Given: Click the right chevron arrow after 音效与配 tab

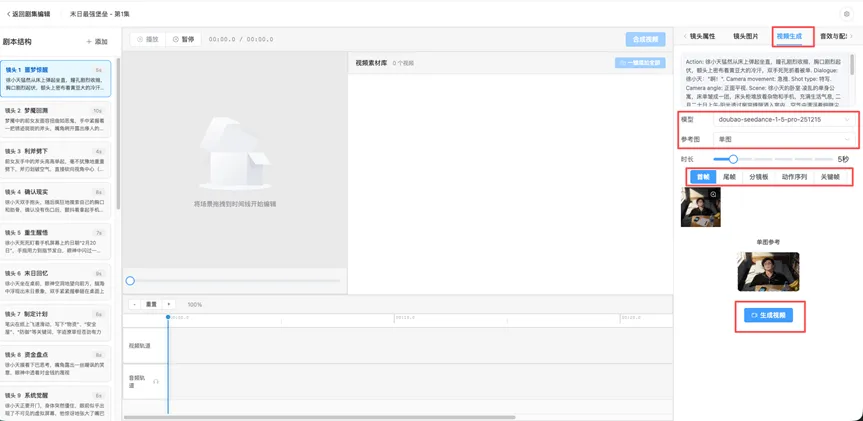Looking at the screenshot, I should 852,36.
